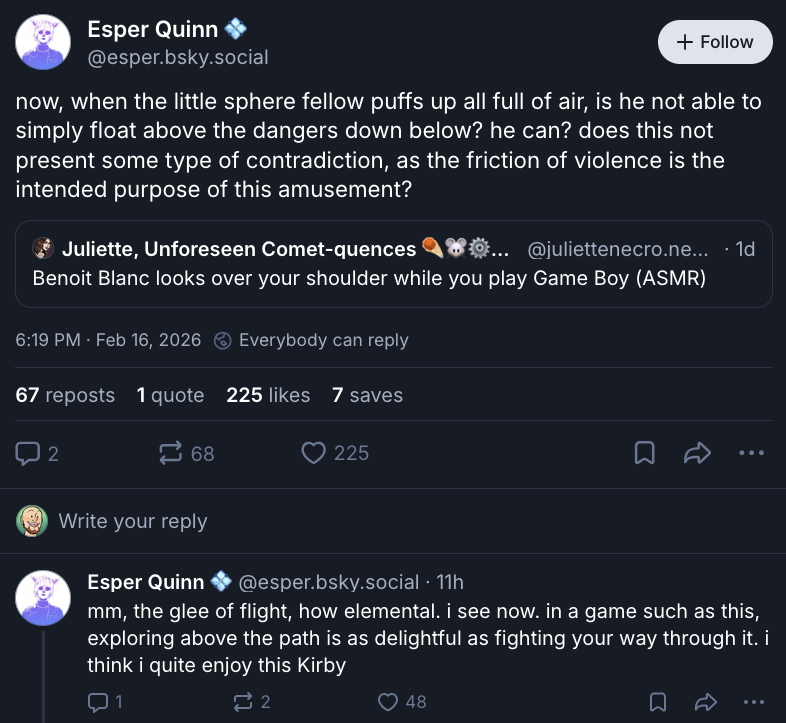This screenshot has width=786, height=723.
Task: Reply to the Kirby follow-up post
Action: click(x=98, y=702)
